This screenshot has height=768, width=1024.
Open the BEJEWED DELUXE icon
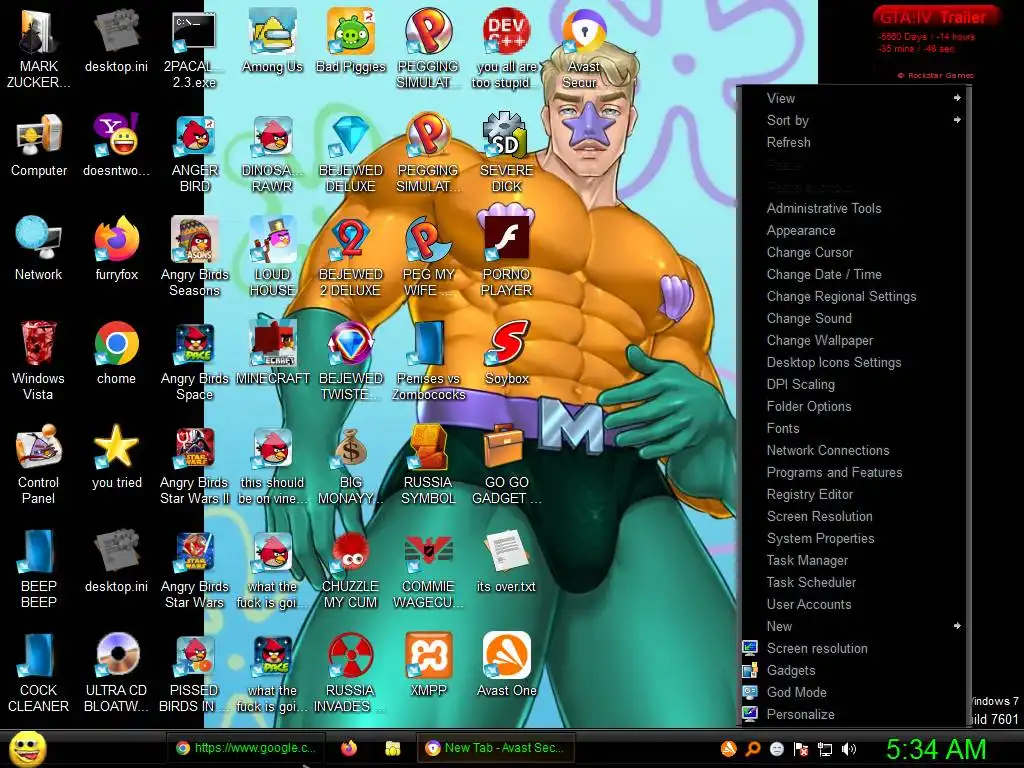tap(351, 153)
